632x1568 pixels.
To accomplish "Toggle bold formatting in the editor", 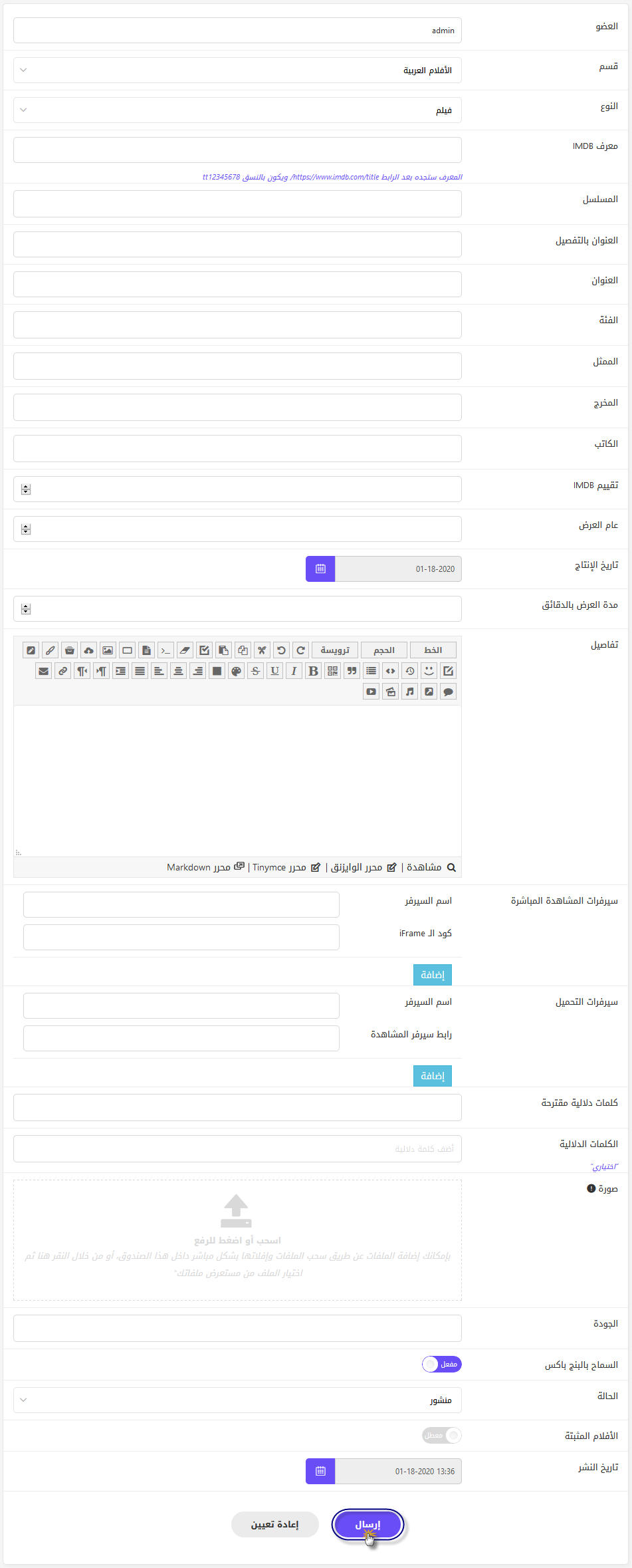I will (313, 671).
